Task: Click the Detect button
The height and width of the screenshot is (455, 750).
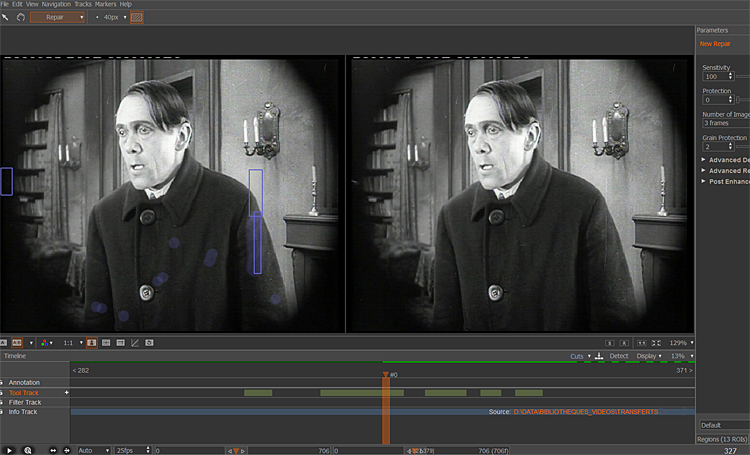Action: [618, 356]
